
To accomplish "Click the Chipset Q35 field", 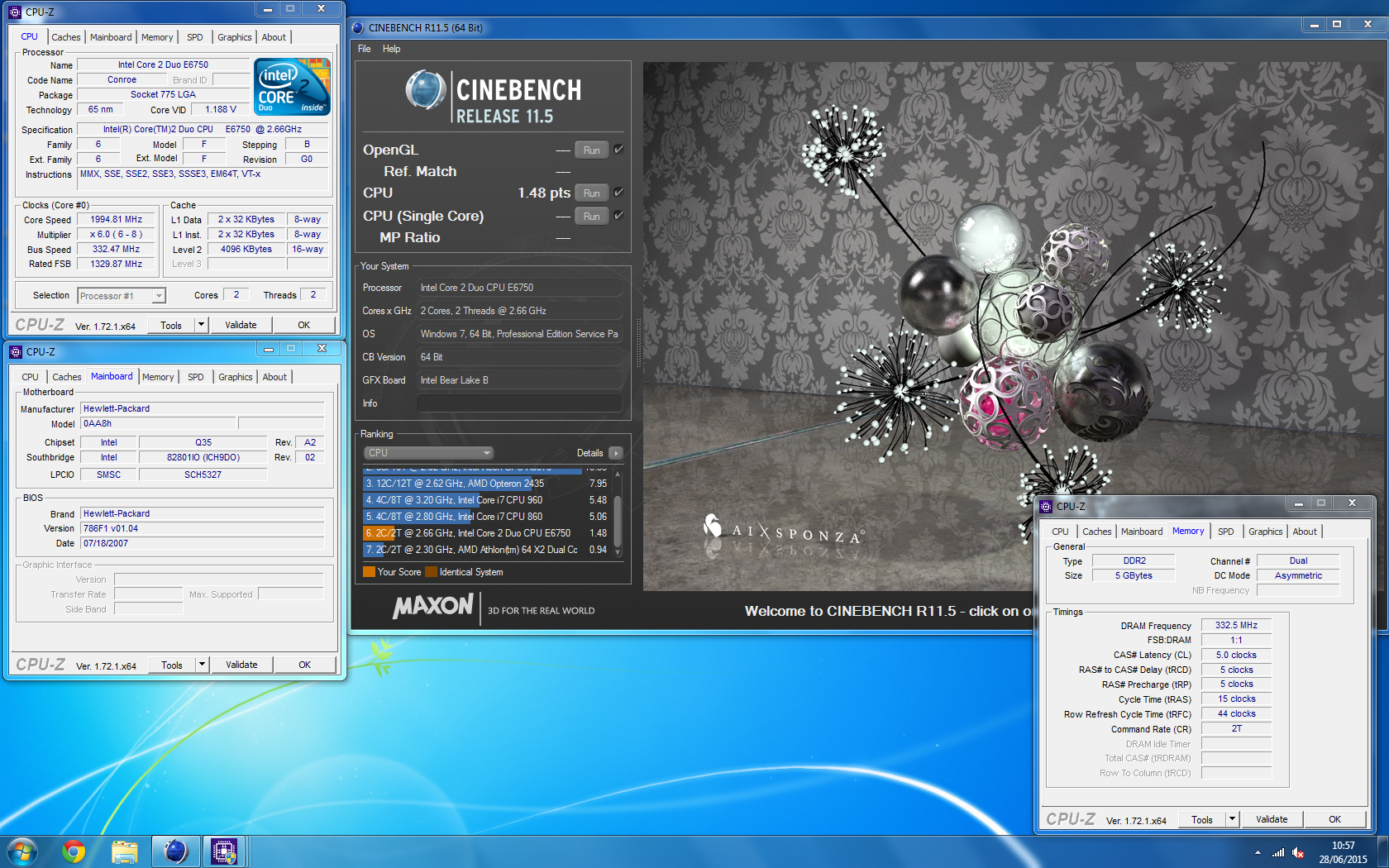I will [203, 443].
